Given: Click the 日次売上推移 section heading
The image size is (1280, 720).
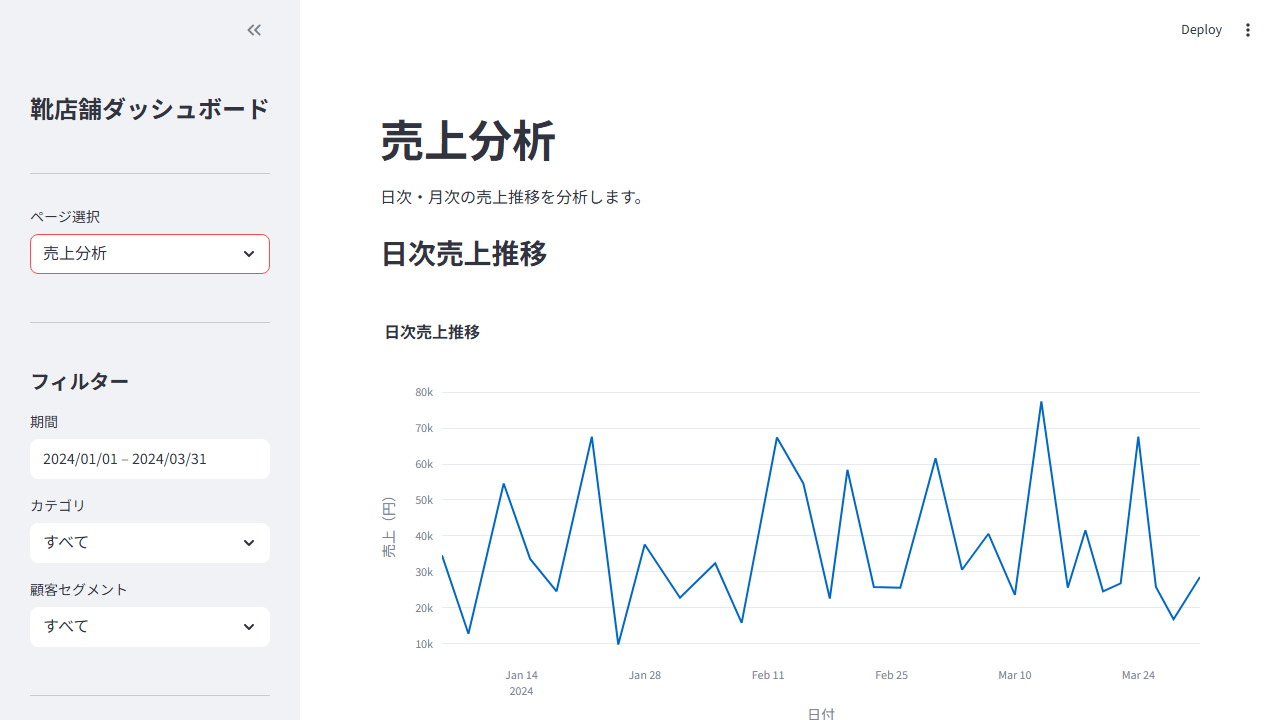Looking at the screenshot, I should [x=463, y=255].
